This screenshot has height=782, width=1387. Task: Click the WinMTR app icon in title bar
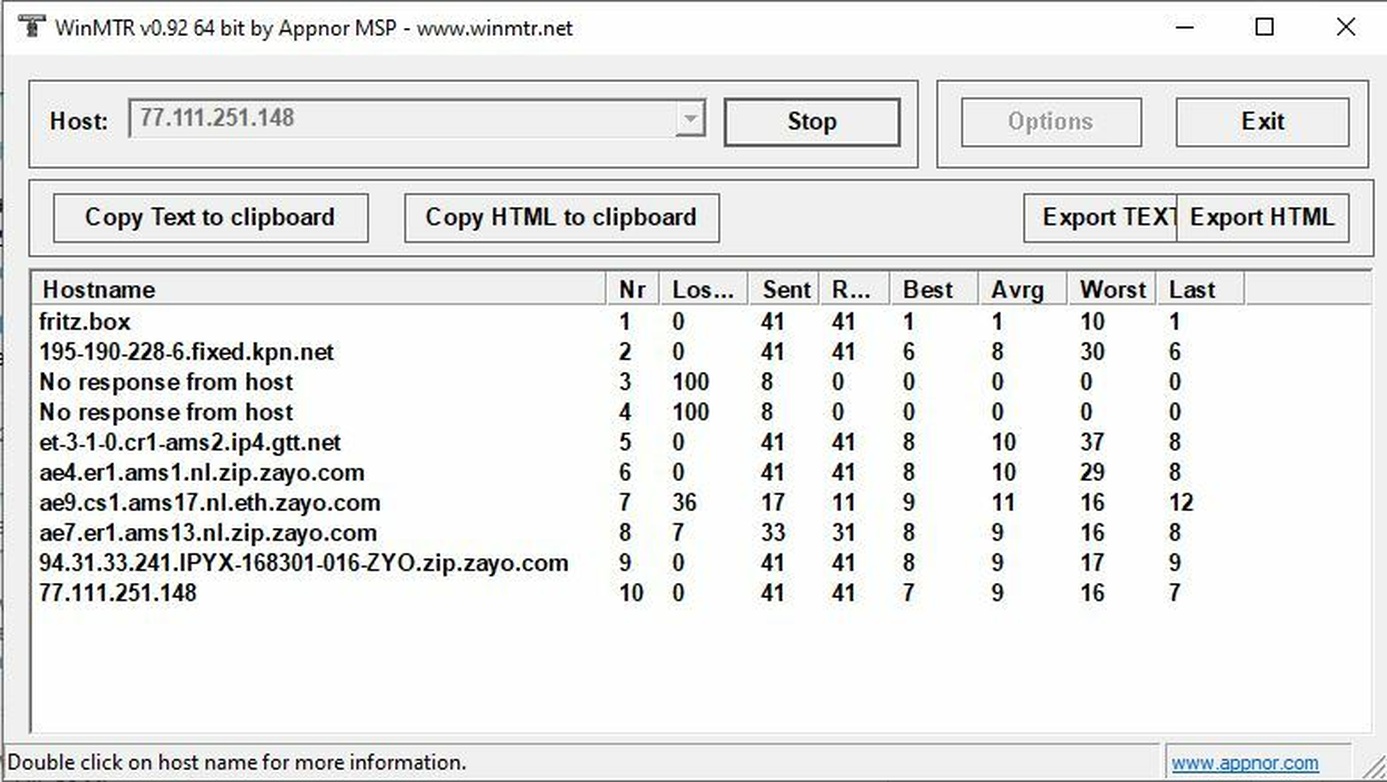pyautogui.click(x=32, y=26)
